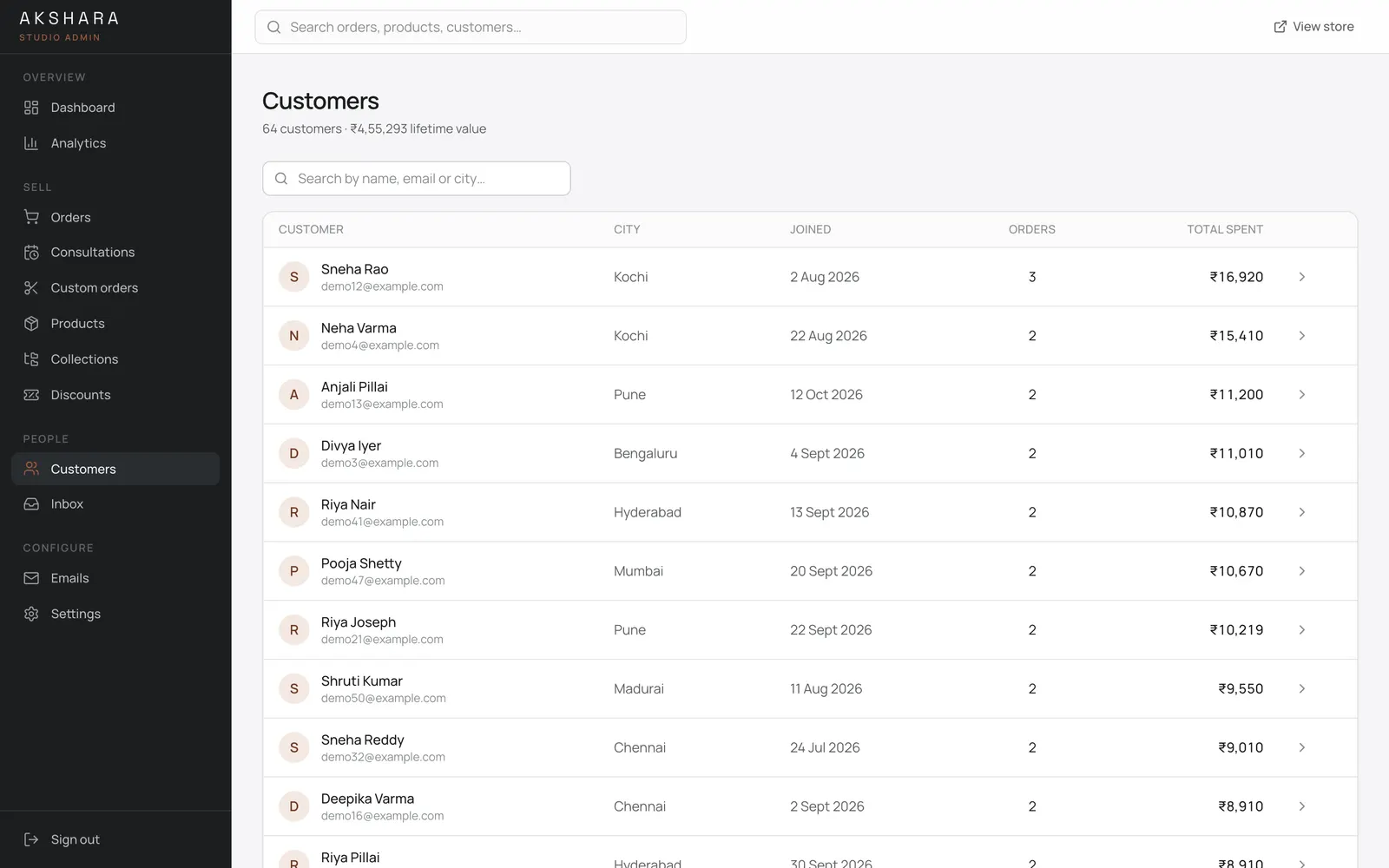Click 24 Jul 2026 joined date
Screen dimensions: 1389x868
(825, 747)
